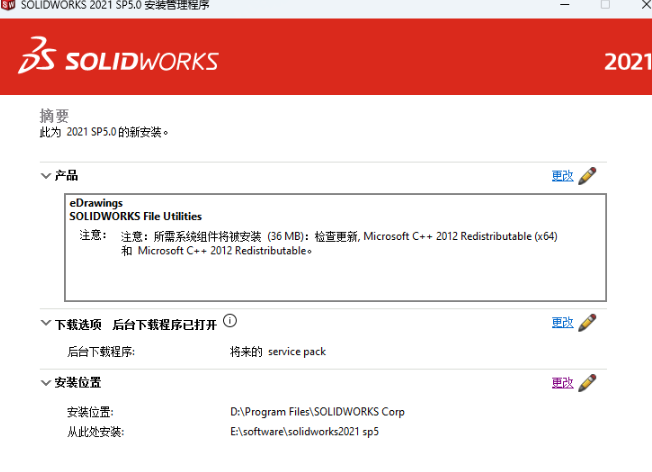The height and width of the screenshot is (472, 652).
Task: Close the installation manager window
Action: coord(646,5)
